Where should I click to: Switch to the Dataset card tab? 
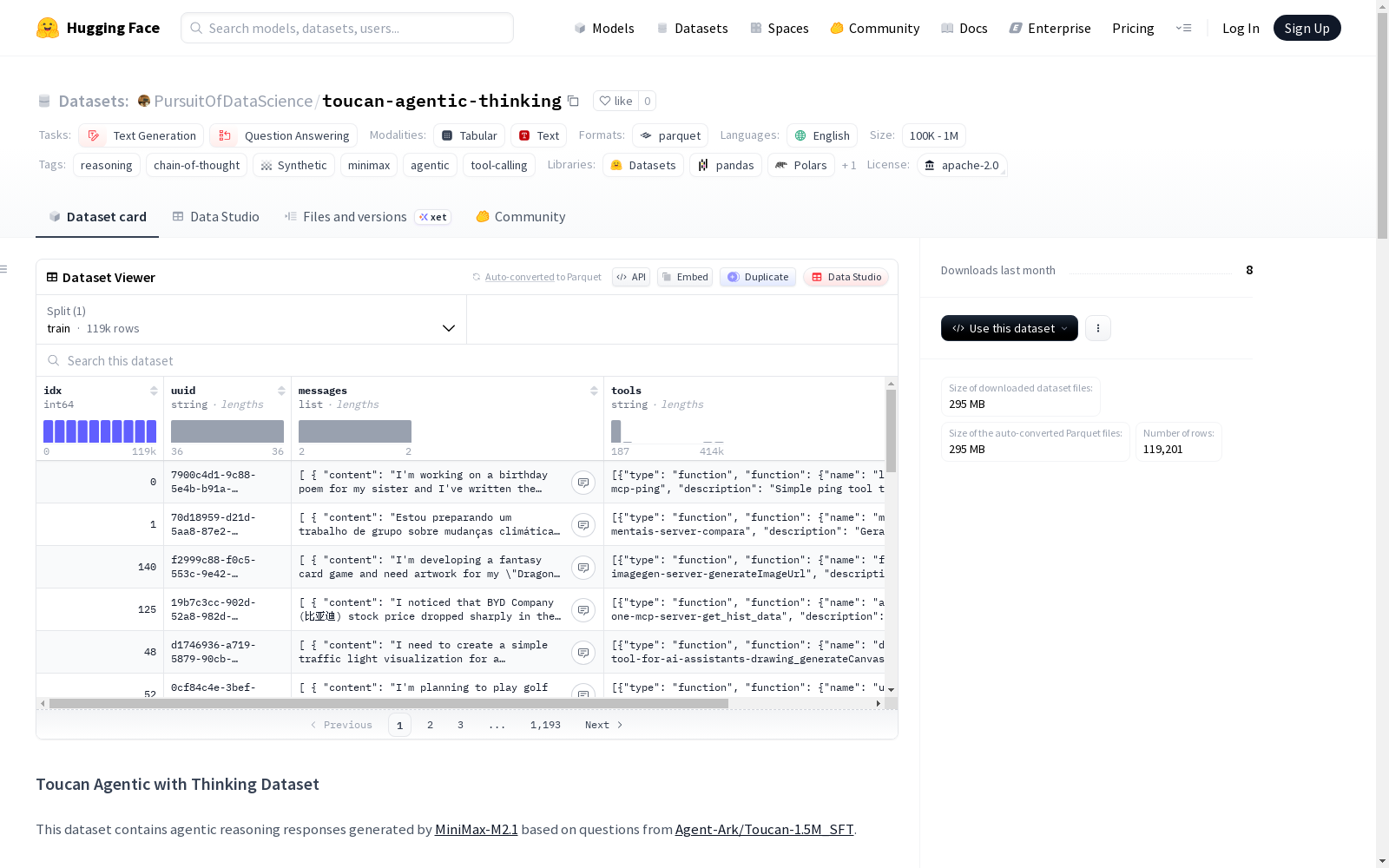[x=97, y=217]
